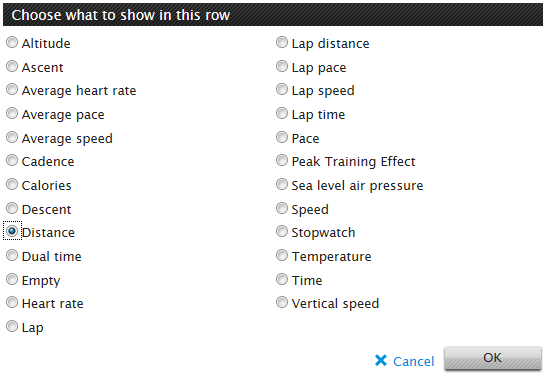The width and height of the screenshot is (545, 374).
Task: Pick Peak Training Effect option
Action: (282, 160)
